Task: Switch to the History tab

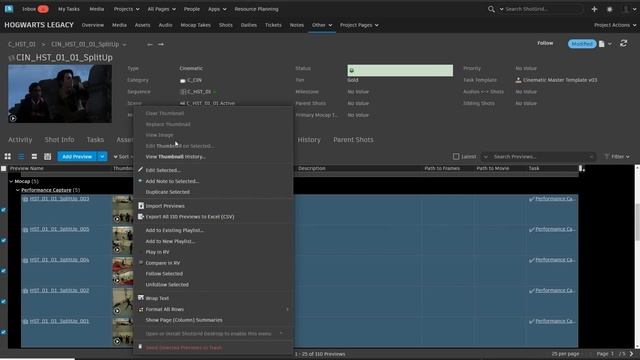Action: pos(309,140)
